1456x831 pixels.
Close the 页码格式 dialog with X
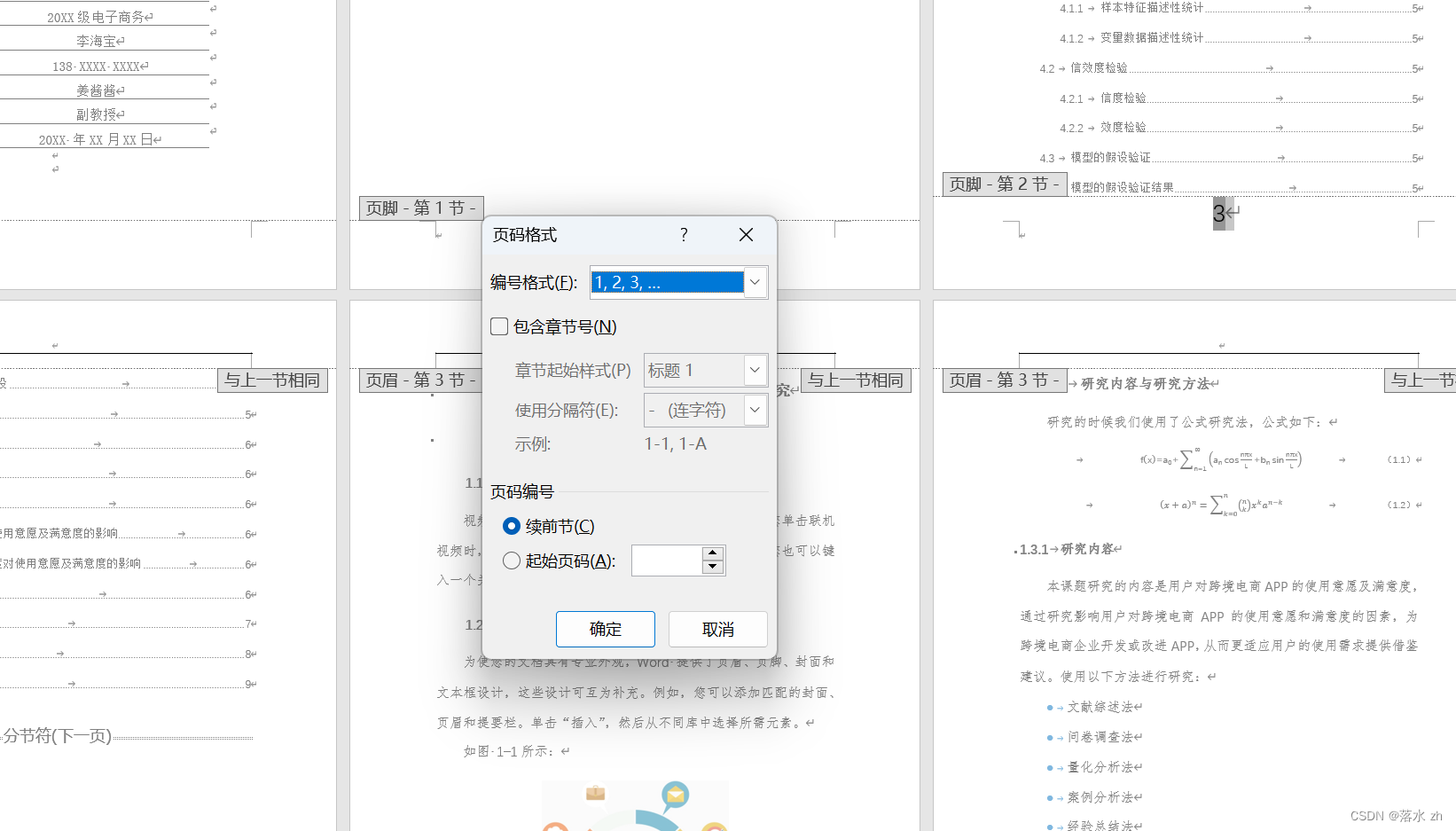pos(746,234)
